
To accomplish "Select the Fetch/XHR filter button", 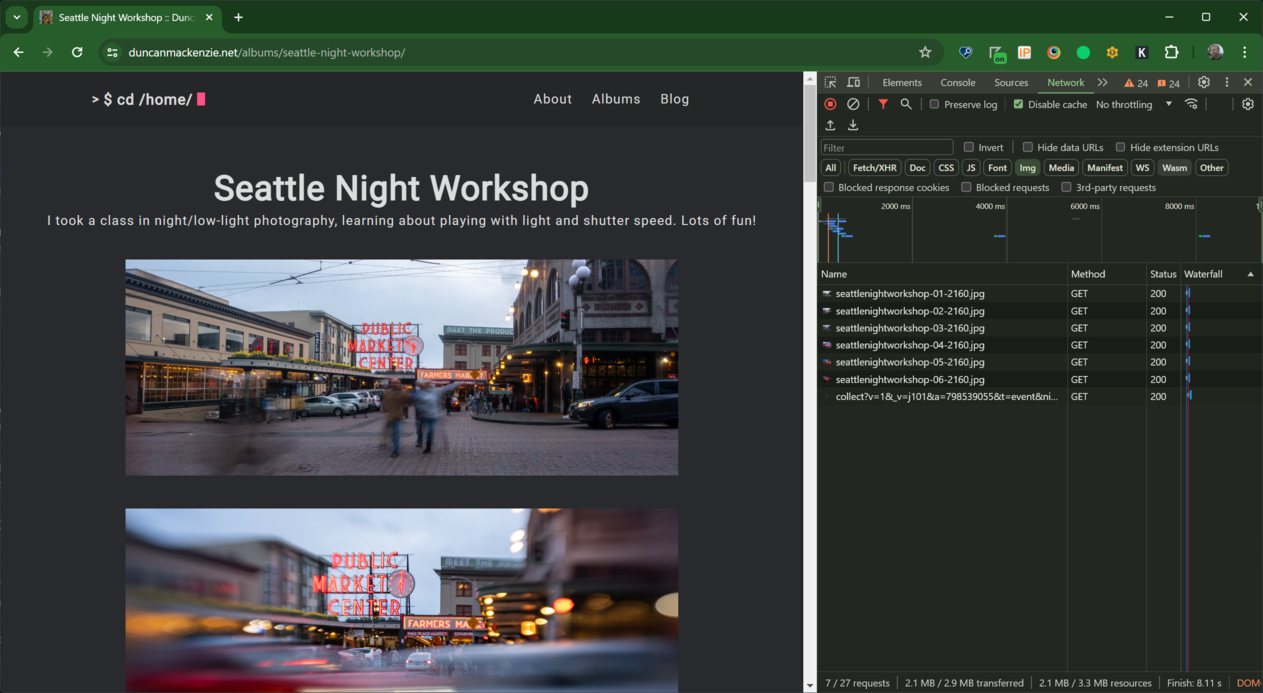I will click(x=875, y=168).
